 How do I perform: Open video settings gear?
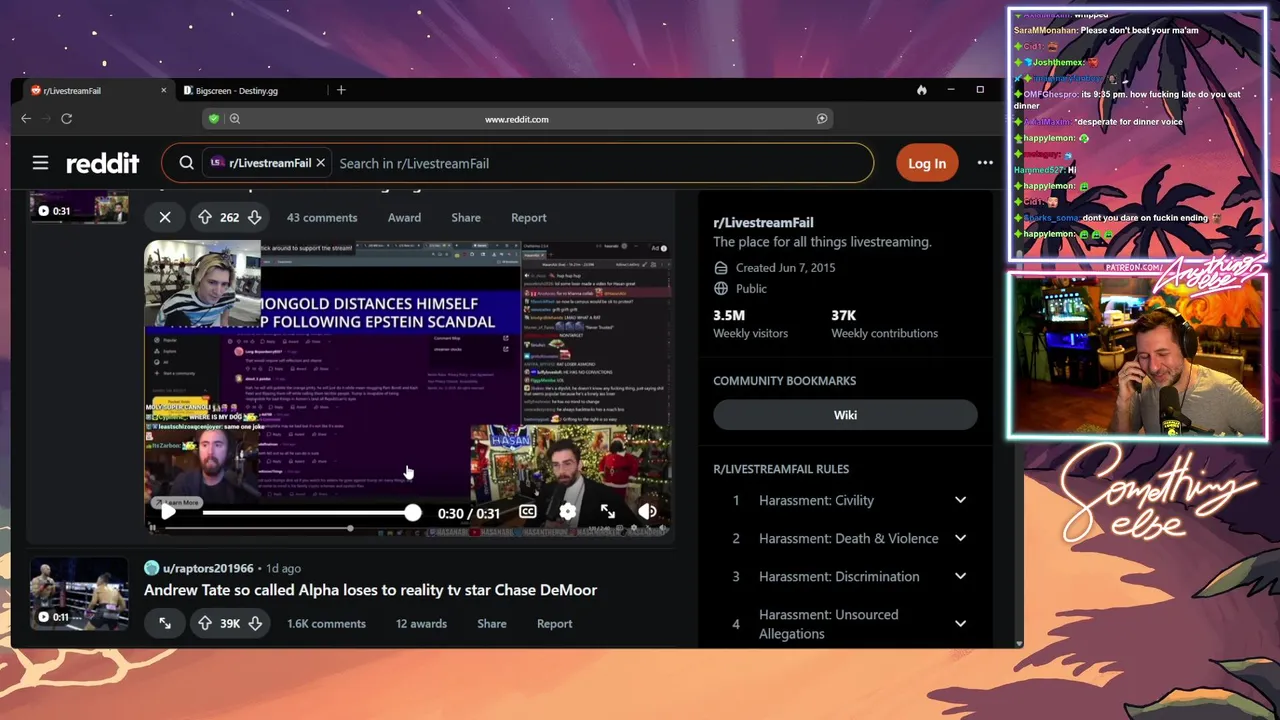tap(568, 512)
